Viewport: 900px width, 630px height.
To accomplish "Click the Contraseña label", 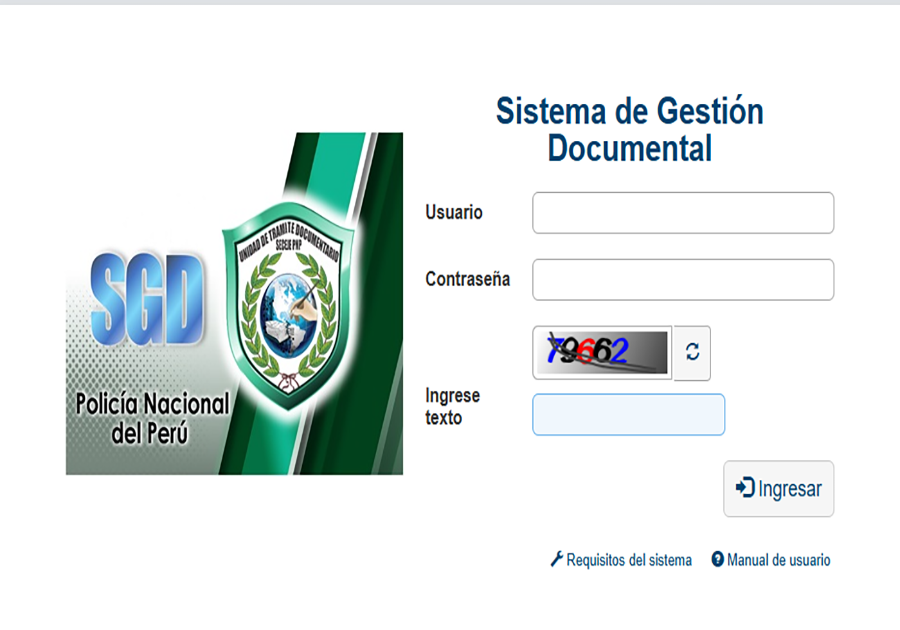I will (467, 279).
